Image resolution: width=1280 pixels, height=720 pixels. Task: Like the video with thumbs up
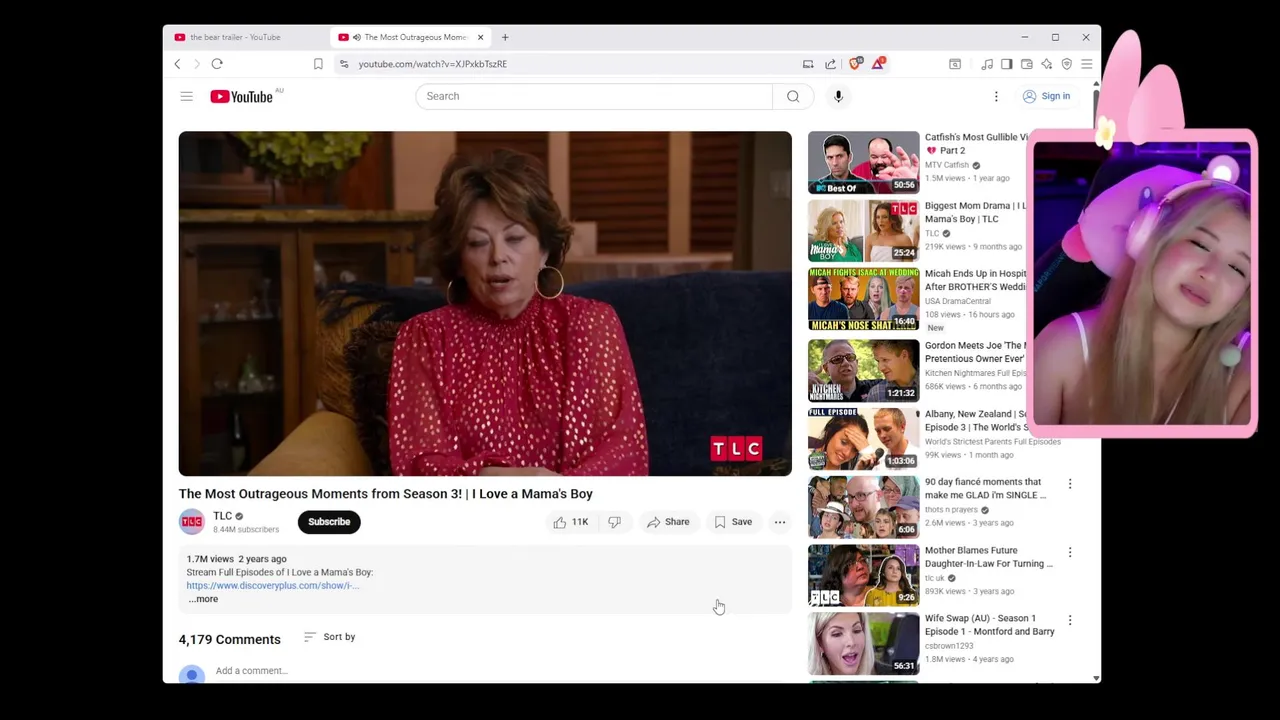571,522
